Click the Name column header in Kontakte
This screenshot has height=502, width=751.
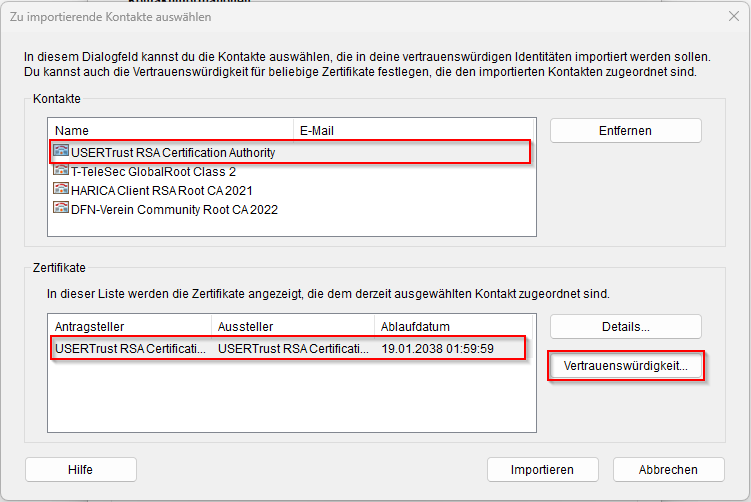tap(171, 130)
